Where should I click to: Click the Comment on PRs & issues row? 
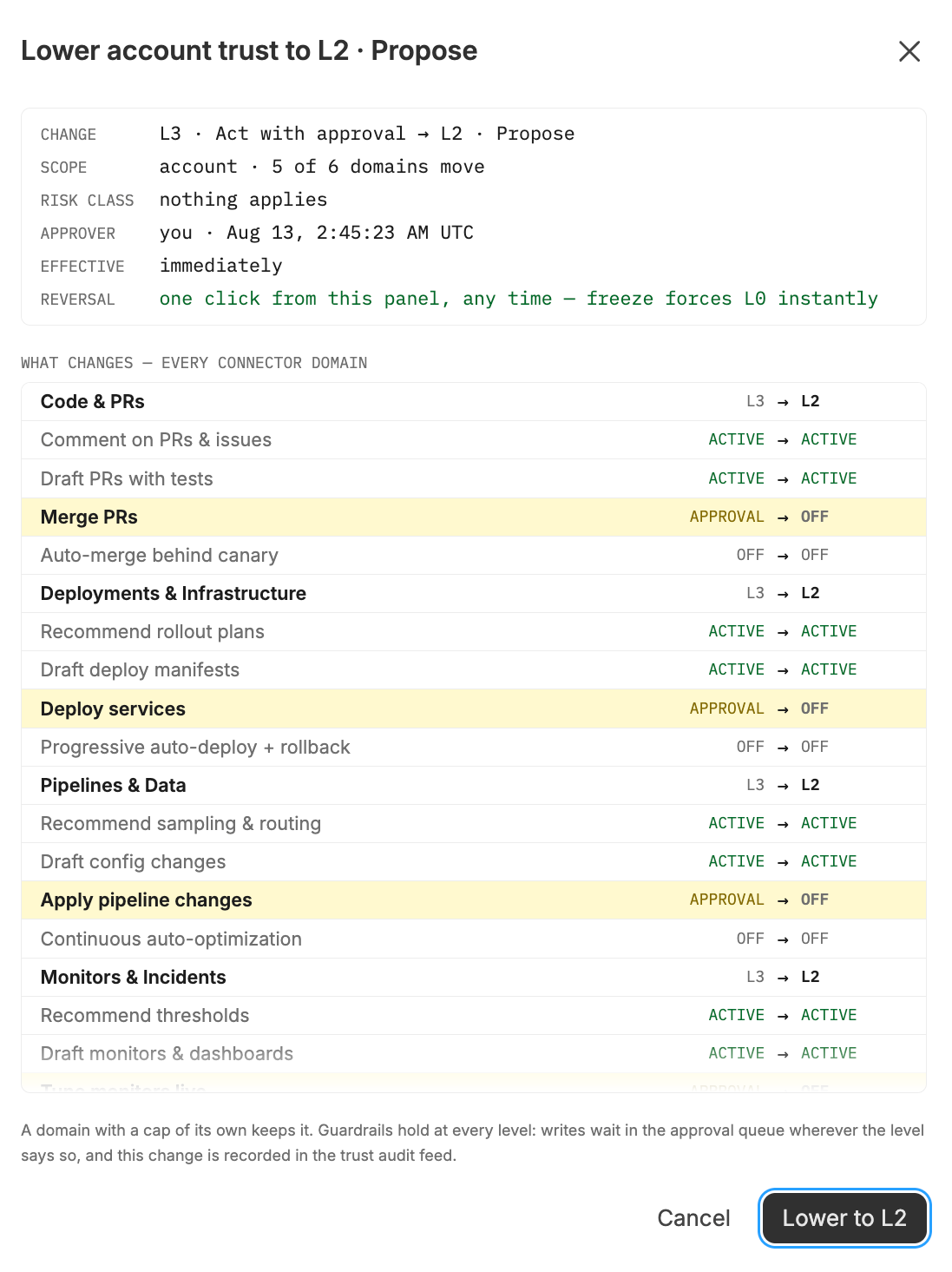[x=474, y=440]
